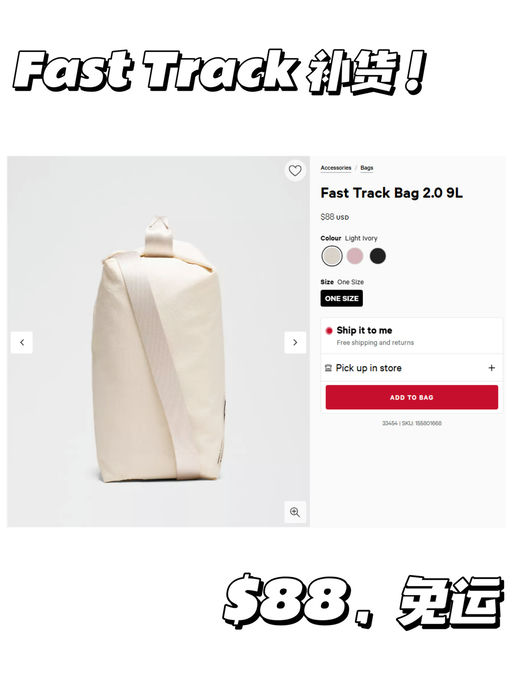Click the Pick up in store label
This screenshot has width=512, height=683.
point(369,368)
